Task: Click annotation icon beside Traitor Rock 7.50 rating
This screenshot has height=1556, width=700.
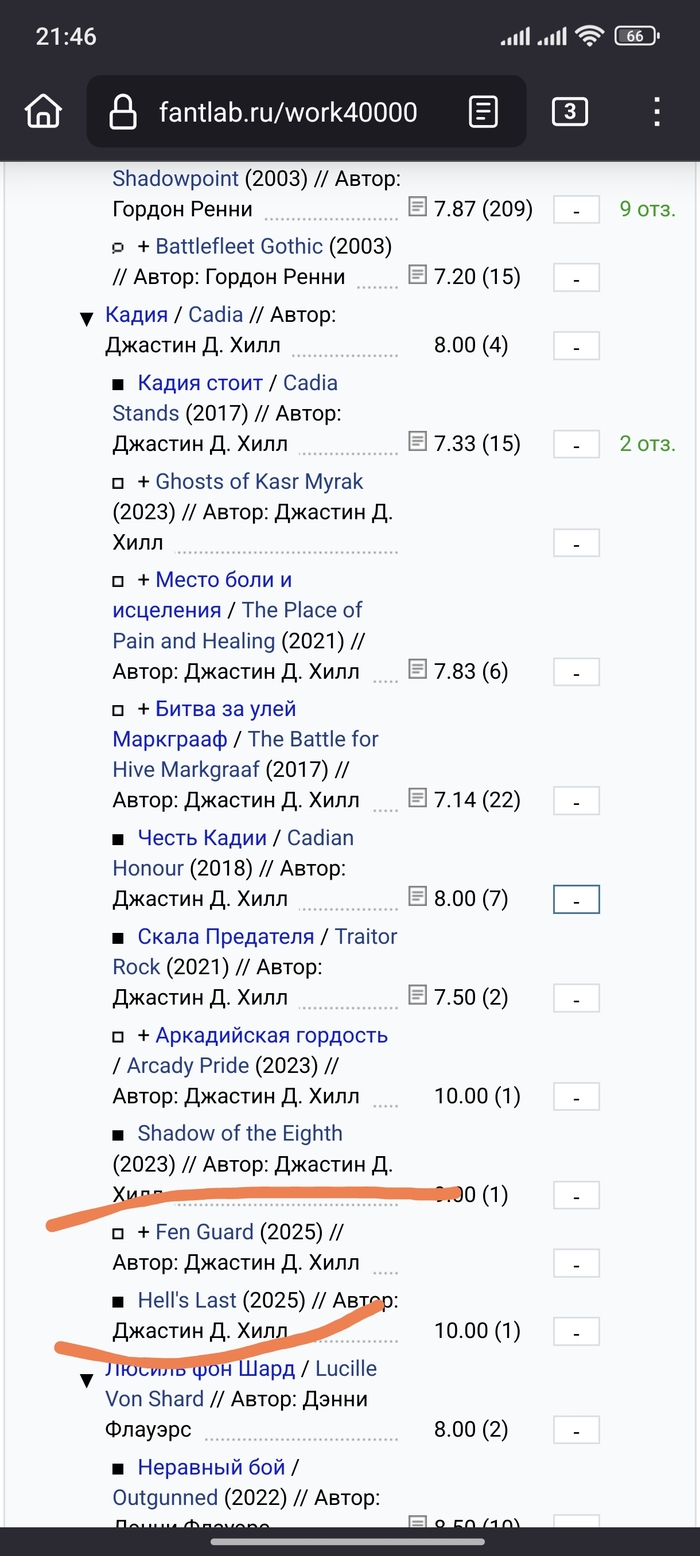Action: click(417, 994)
